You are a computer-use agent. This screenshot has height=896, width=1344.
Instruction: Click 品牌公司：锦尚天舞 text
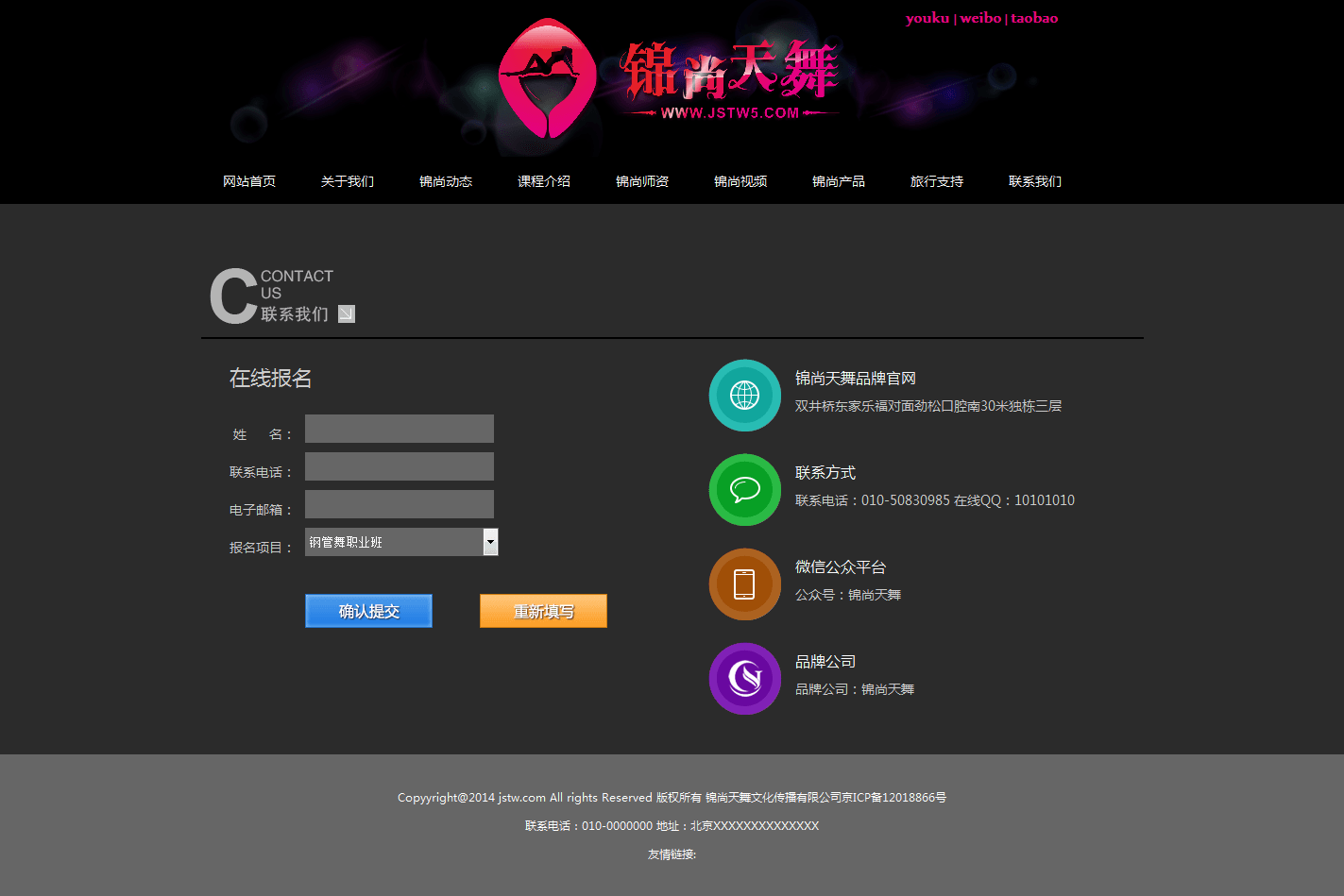tap(855, 689)
